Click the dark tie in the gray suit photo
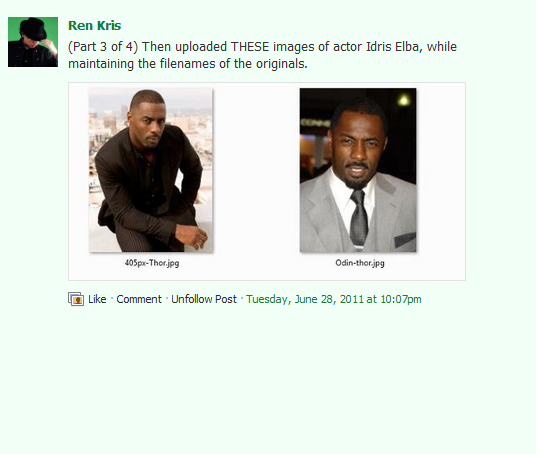536x454 pixels. [358, 217]
